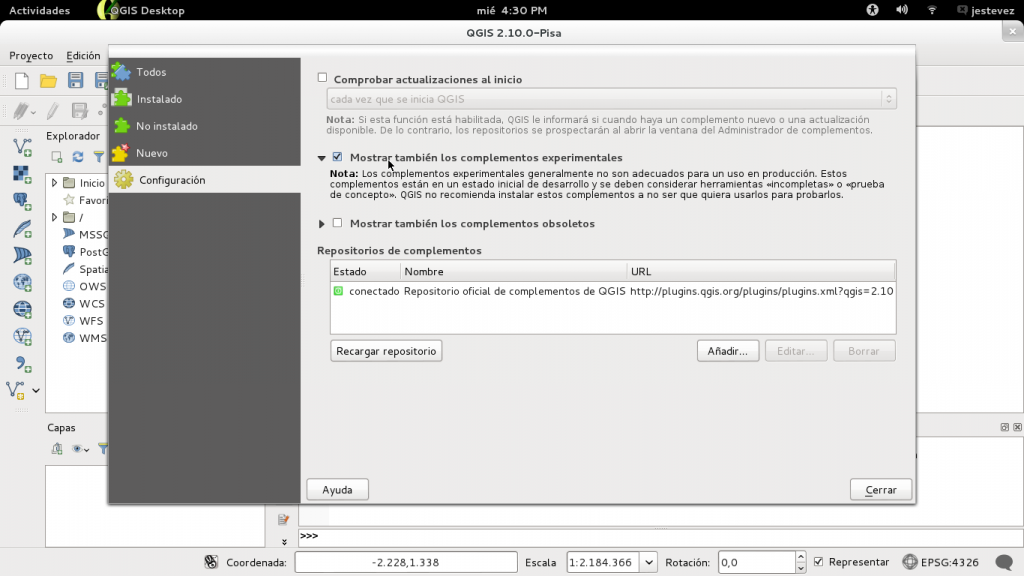Click the Cerrar button
1024x576 pixels.
(881, 489)
